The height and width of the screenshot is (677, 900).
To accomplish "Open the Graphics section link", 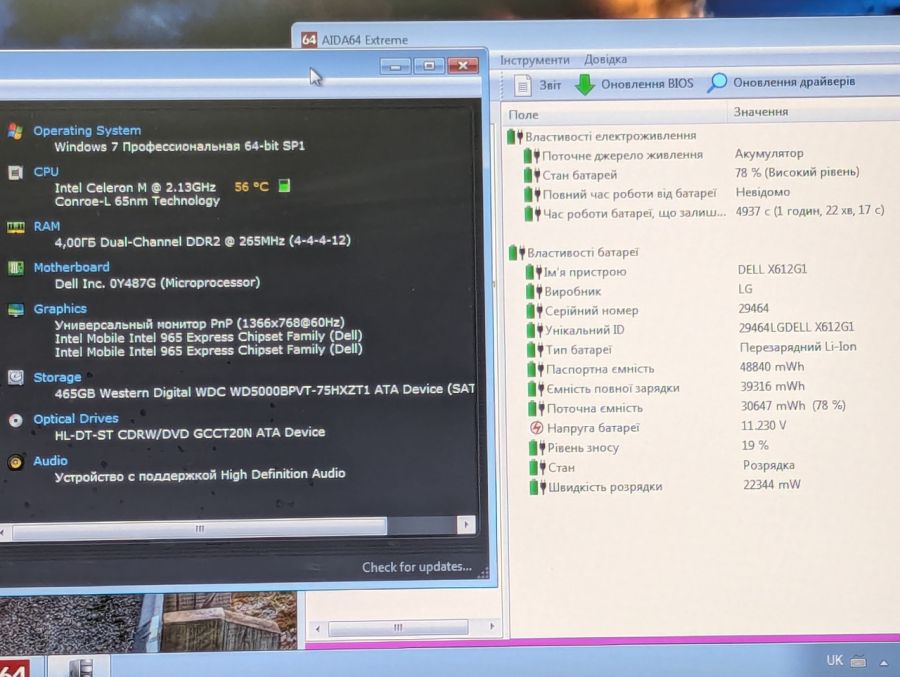I will click(60, 309).
